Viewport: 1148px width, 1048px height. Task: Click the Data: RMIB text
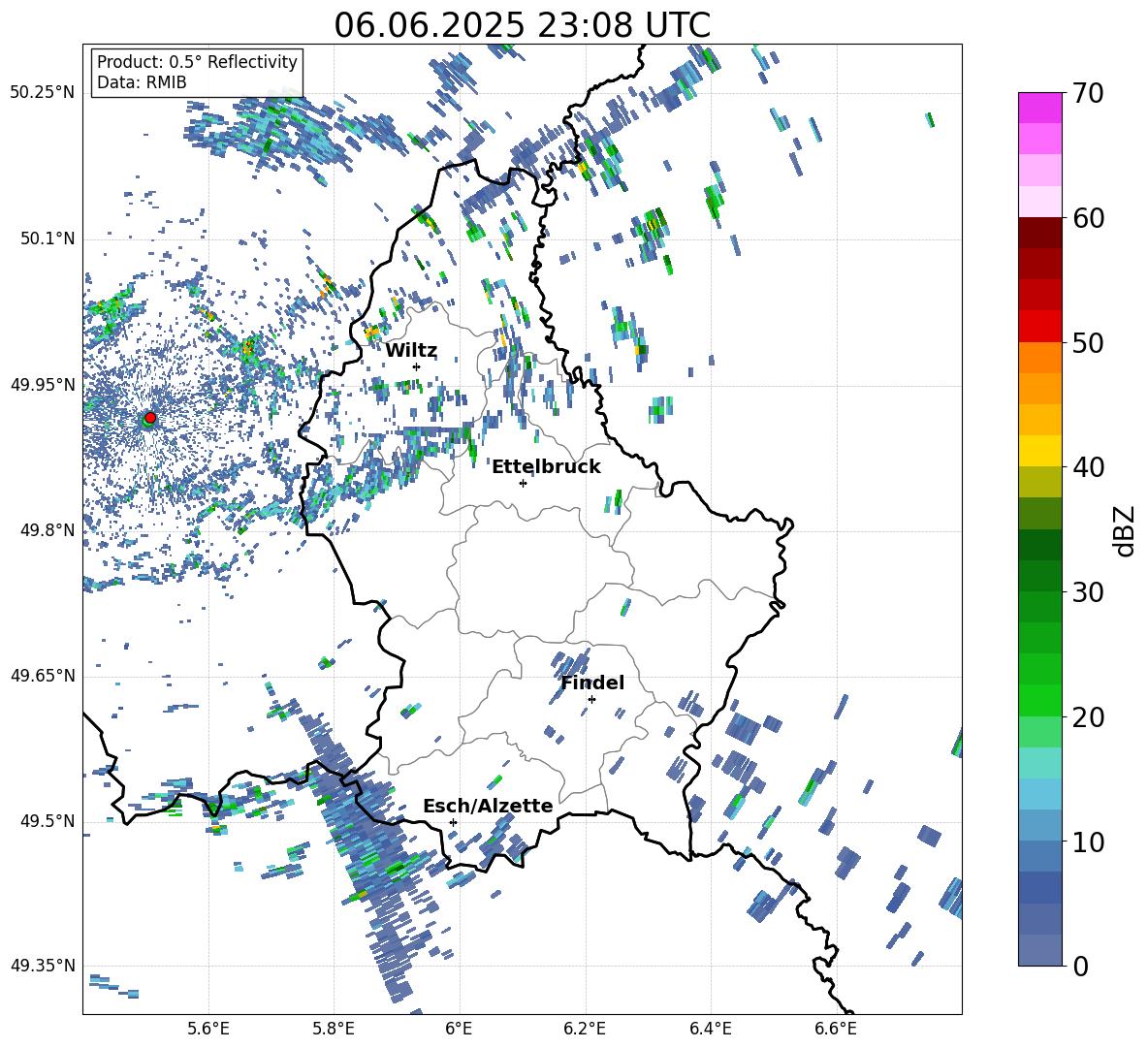point(142,82)
